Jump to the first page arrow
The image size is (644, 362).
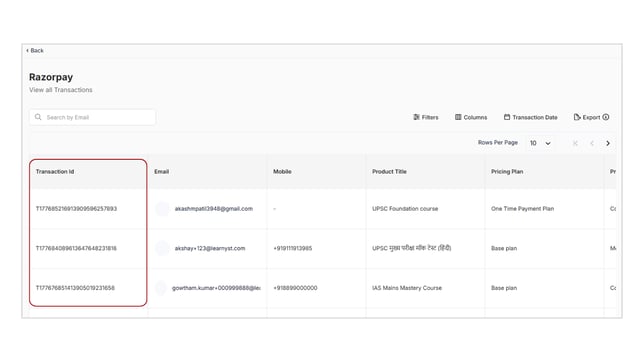[x=575, y=143]
